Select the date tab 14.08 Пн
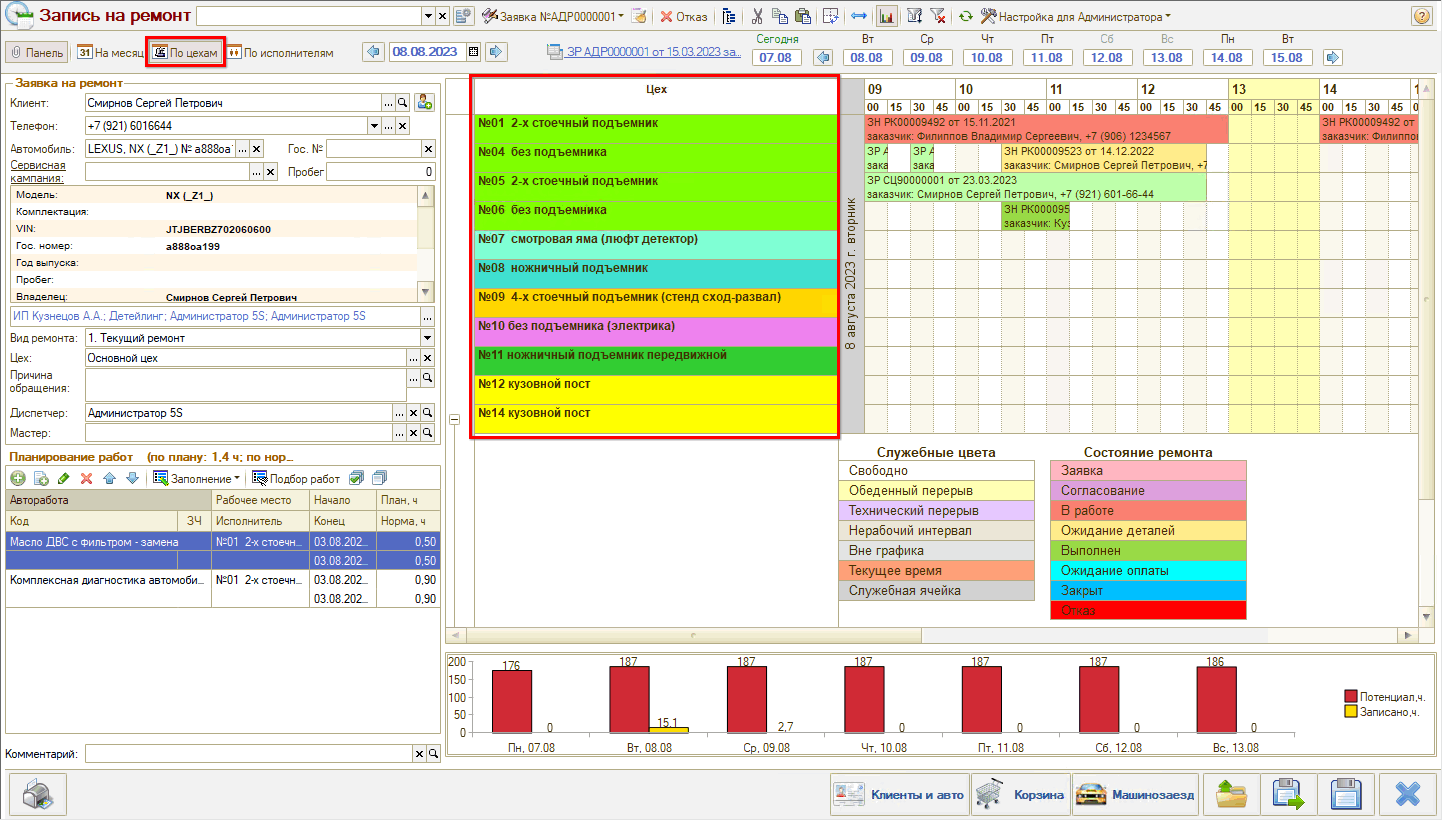Viewport: 1442px width, 820px height. pos(1227,58)
